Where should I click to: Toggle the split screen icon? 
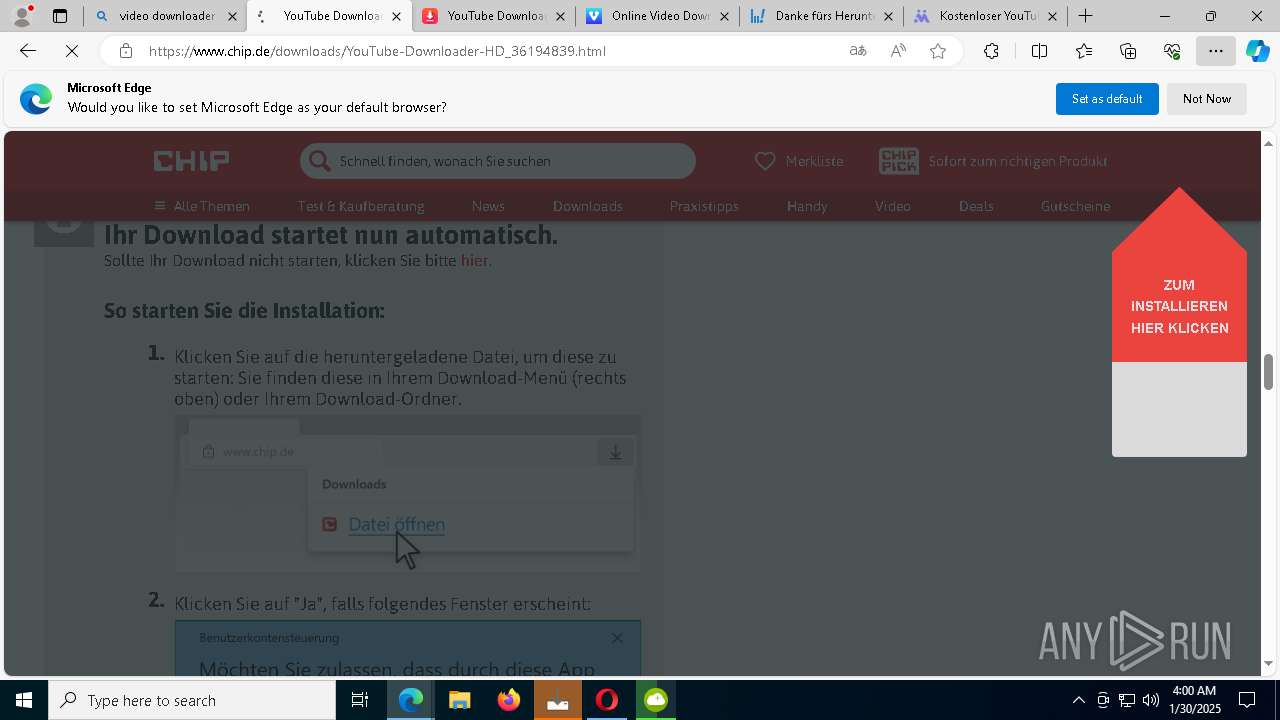1039,51
